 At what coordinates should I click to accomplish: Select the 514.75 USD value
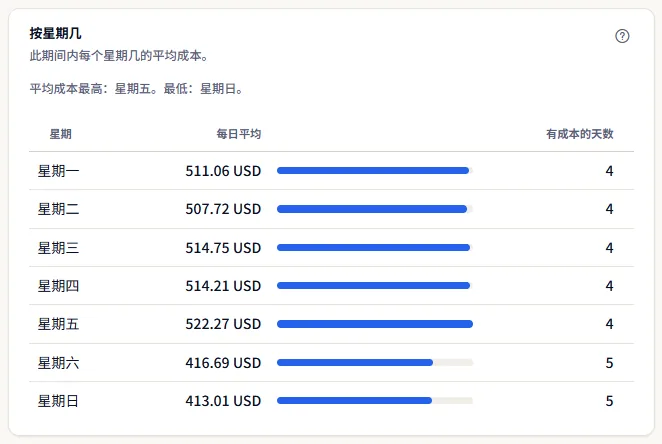tap(223, 248)
